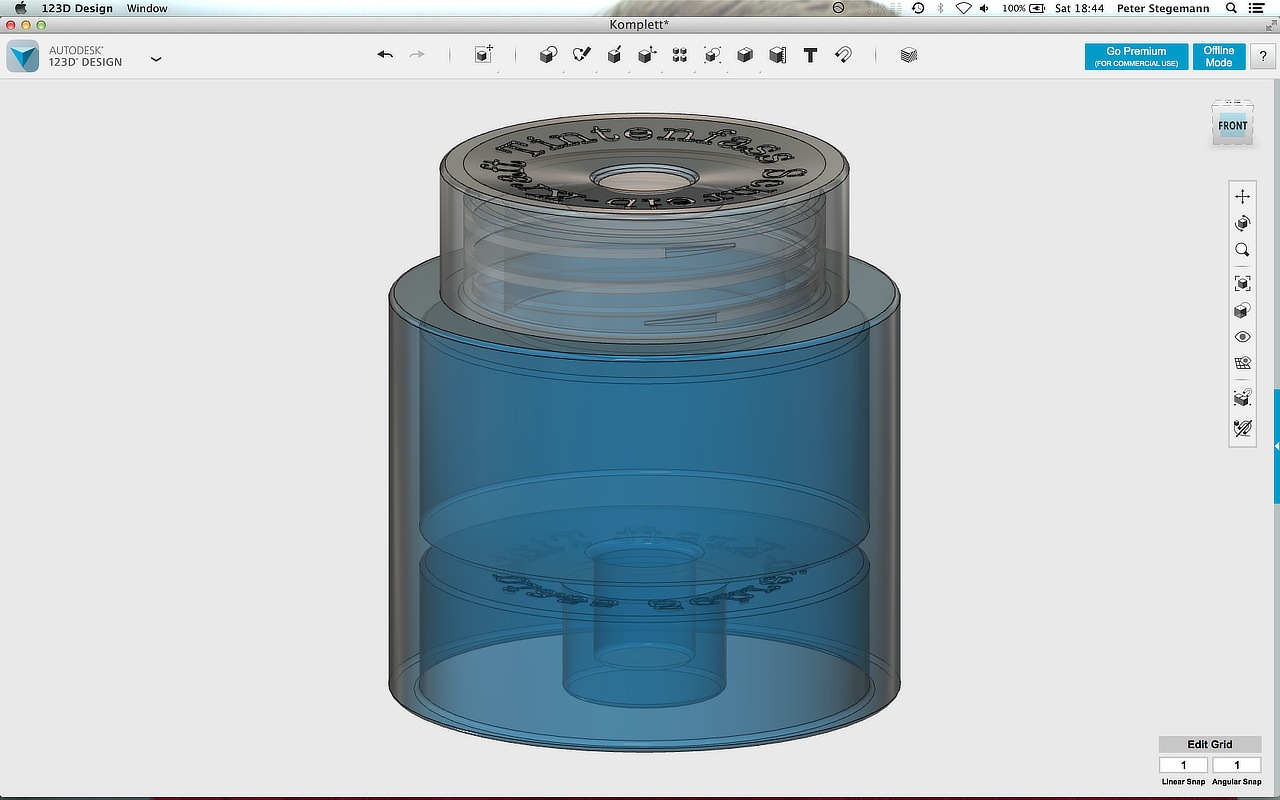Open the Transform tool with cube and arrows
Viewport: 1280px width, 800px height.
[x=484, y=55]
